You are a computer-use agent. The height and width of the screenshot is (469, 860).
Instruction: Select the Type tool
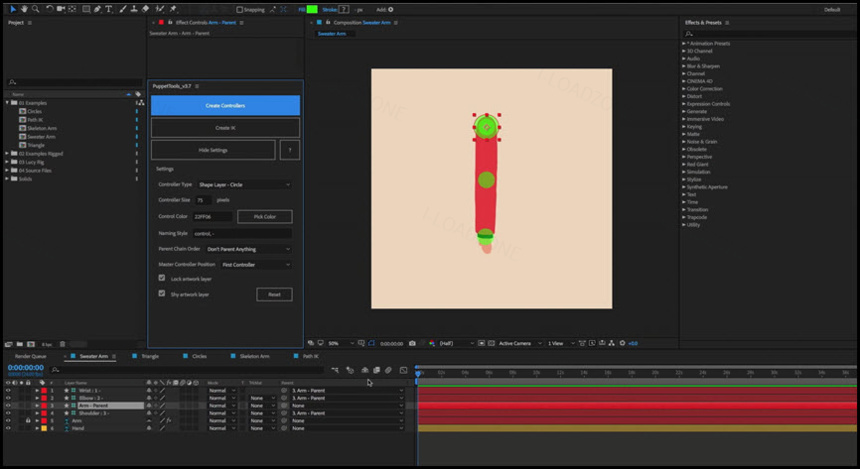coord(109,9)
